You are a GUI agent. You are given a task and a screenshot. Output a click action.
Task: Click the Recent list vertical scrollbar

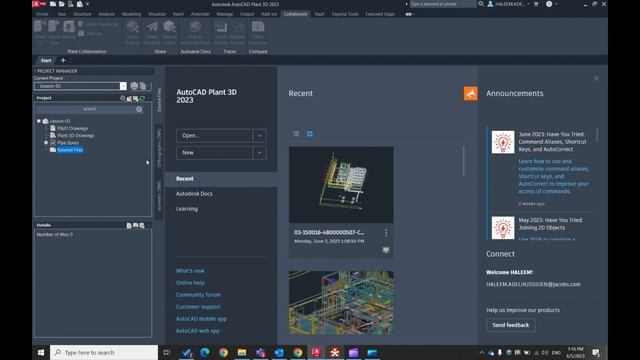click(464, 160)
